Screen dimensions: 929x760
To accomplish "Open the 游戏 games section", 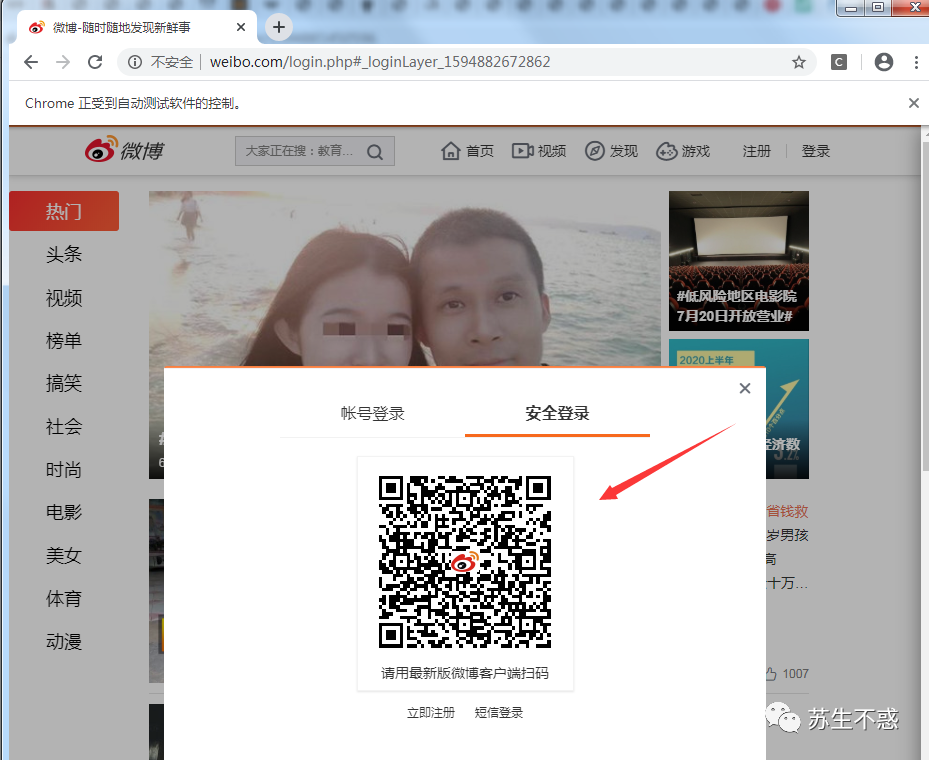I will point(683,151).
